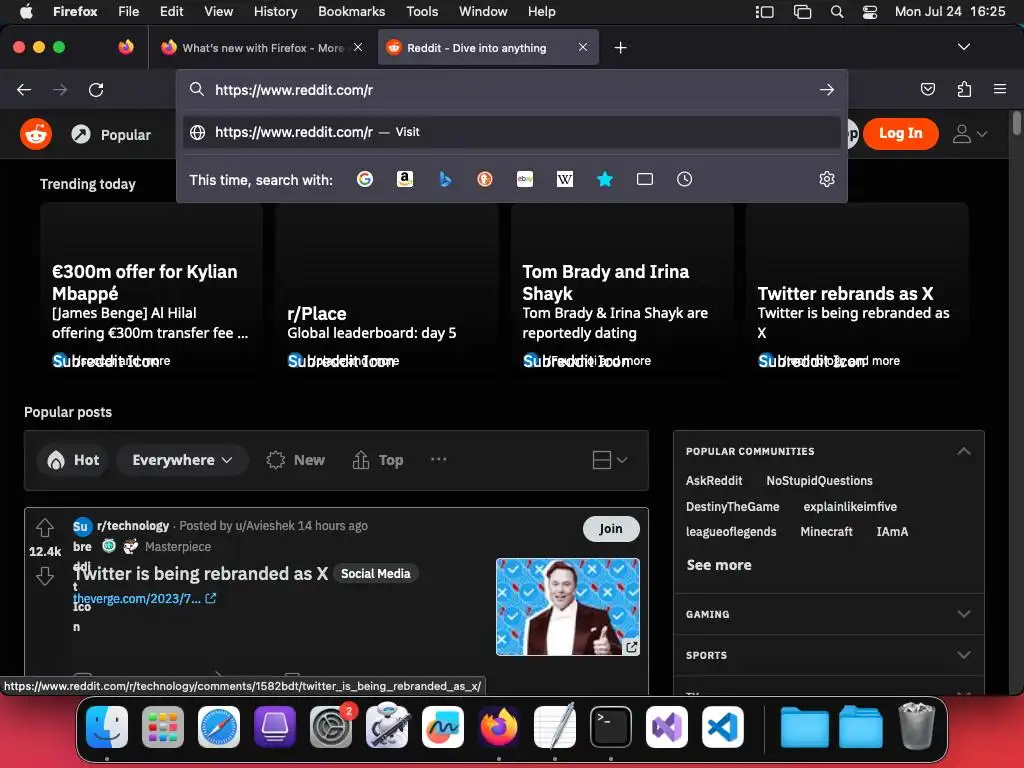Show more sort options ellipsis
Viewport: 1024px width, 768px height.
[x=439, y=459]
